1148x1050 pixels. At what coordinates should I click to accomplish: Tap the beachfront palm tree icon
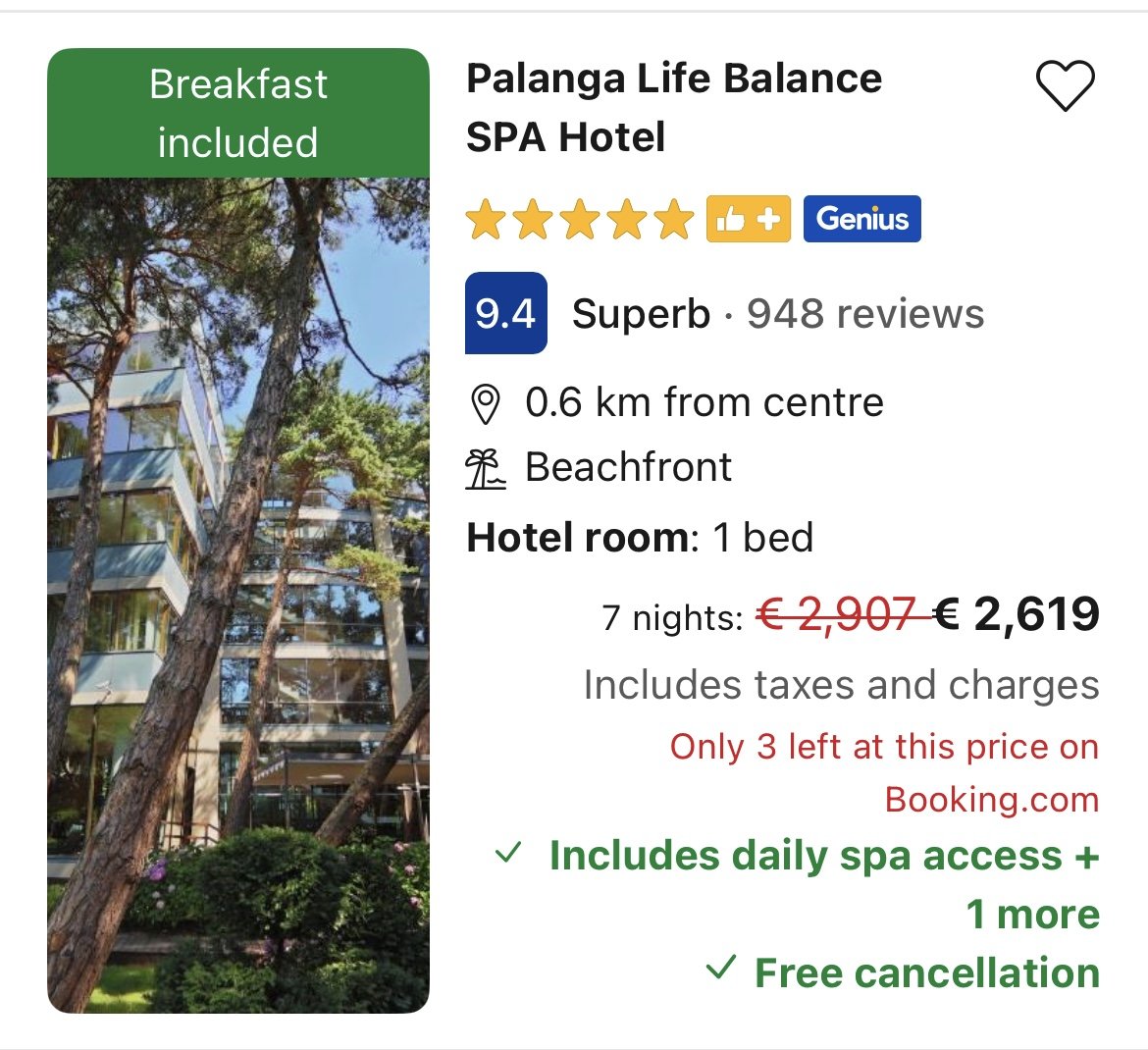pos(485,469)
